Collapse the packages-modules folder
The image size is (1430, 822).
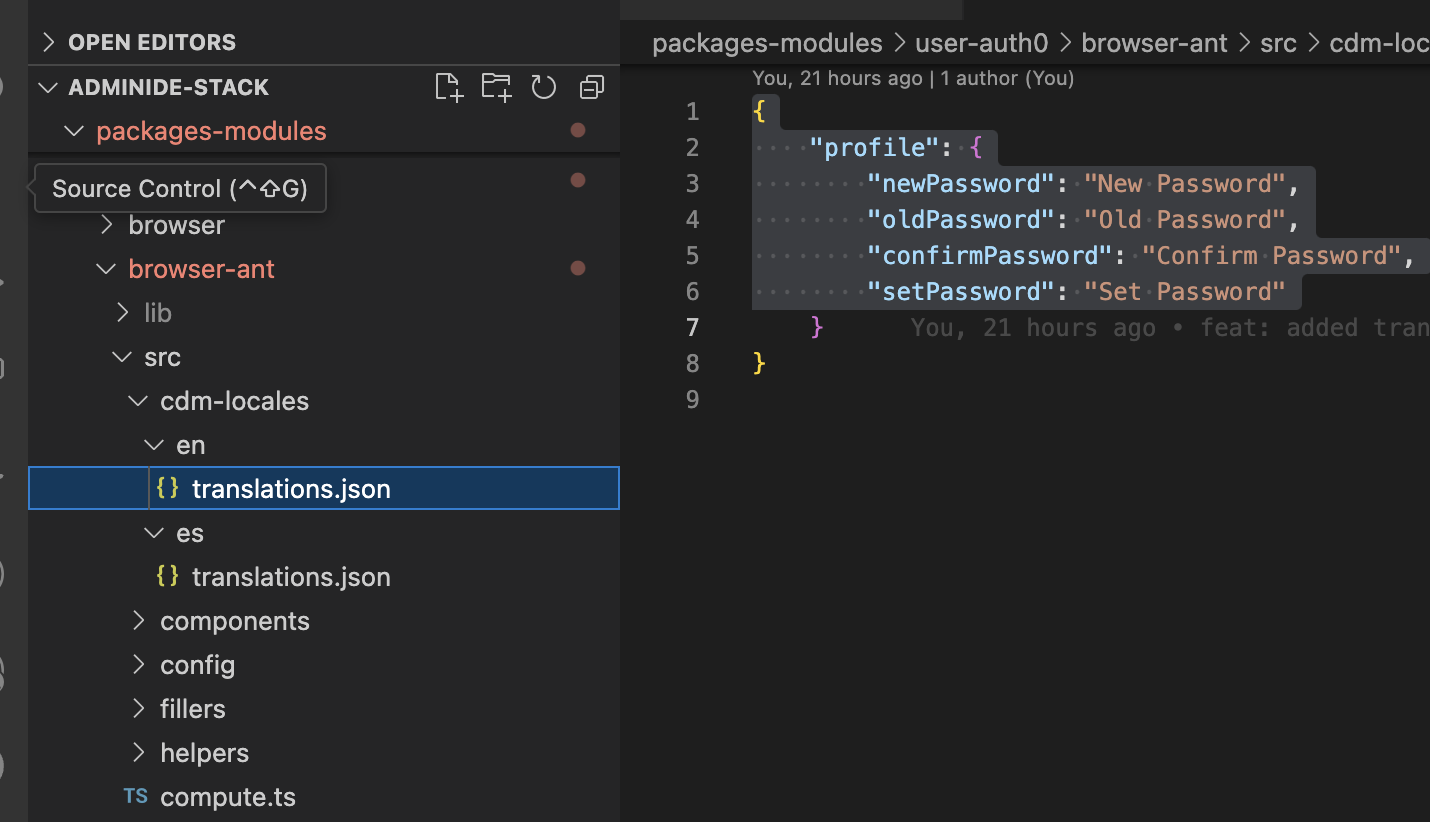73,131
